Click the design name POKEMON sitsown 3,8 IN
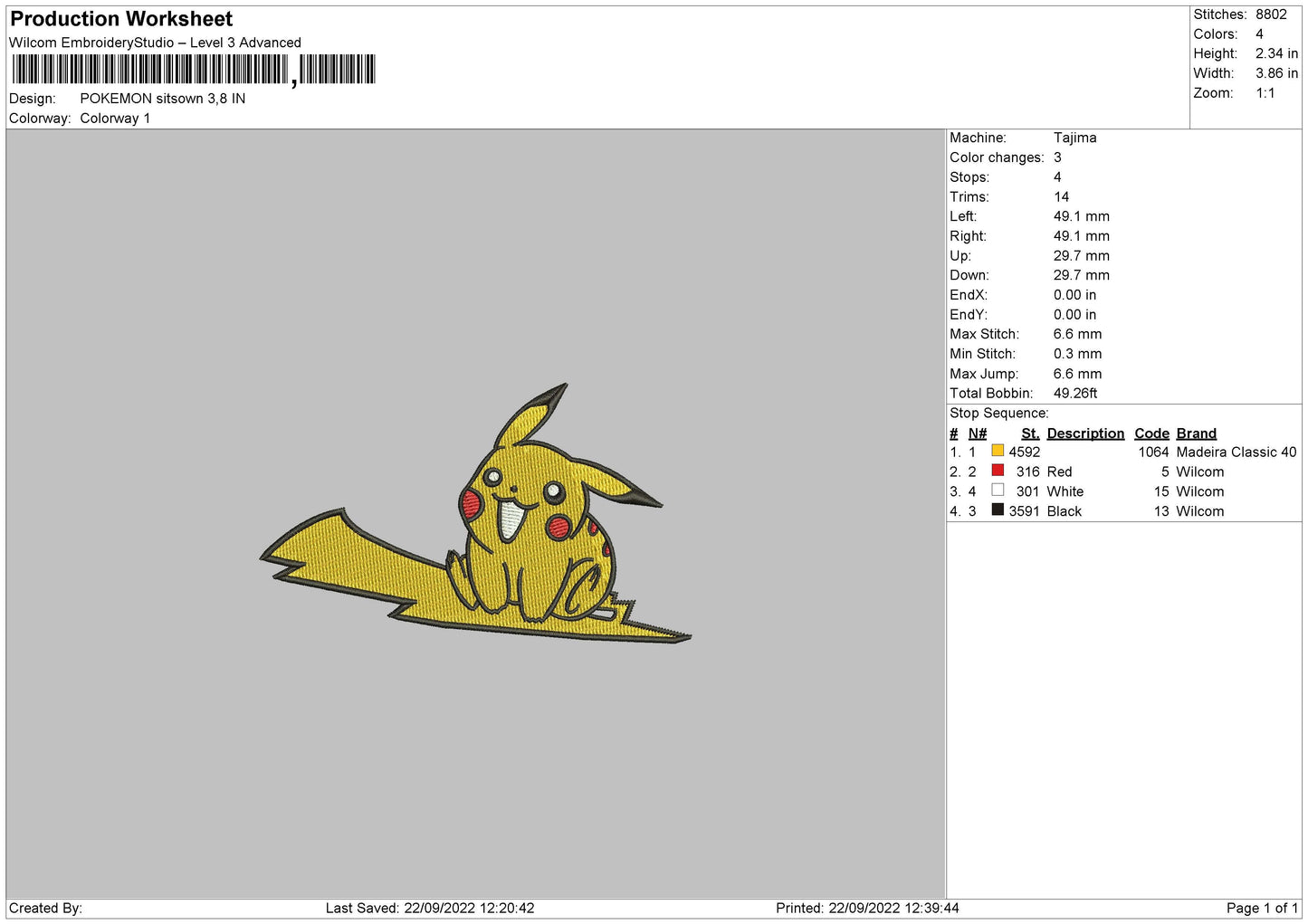Viewport: 1308px width, 924px height. pos(163,99)
